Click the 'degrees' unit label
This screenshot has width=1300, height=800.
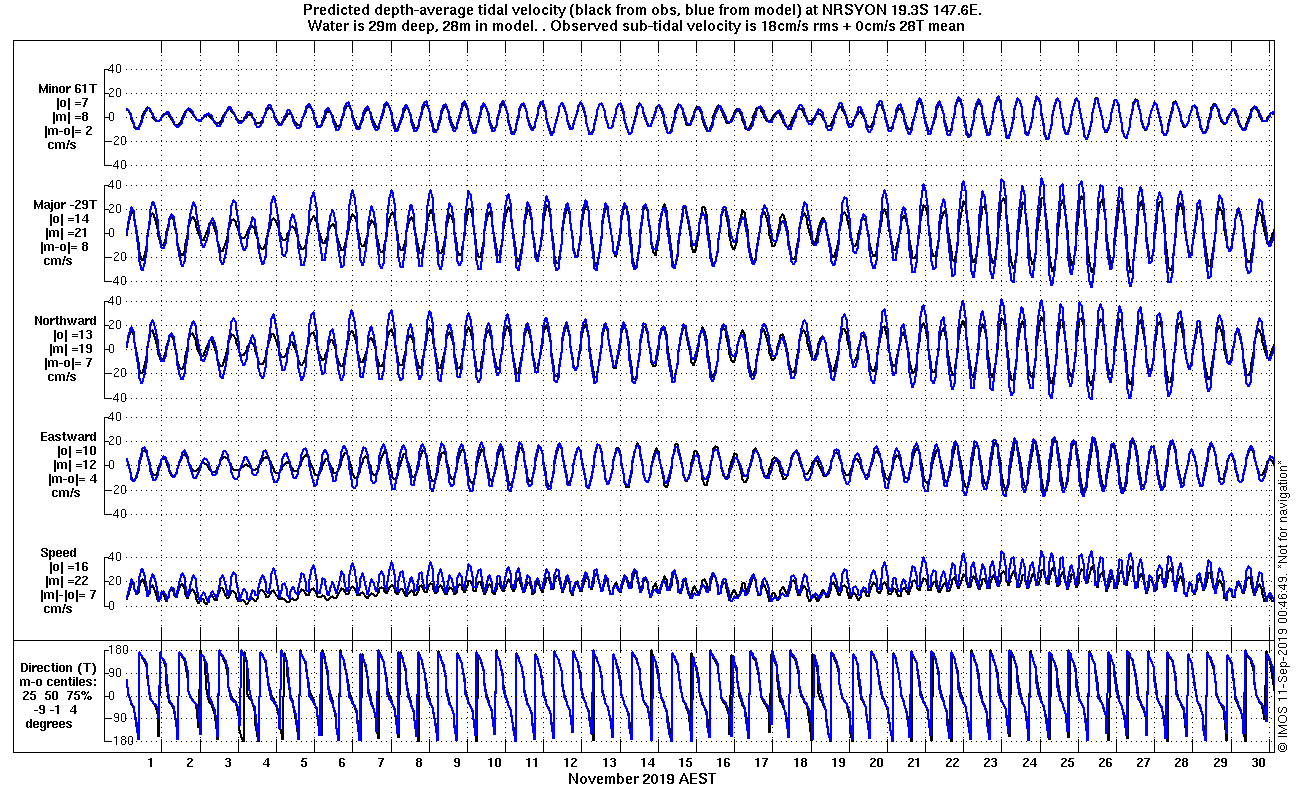click(49, 723)
